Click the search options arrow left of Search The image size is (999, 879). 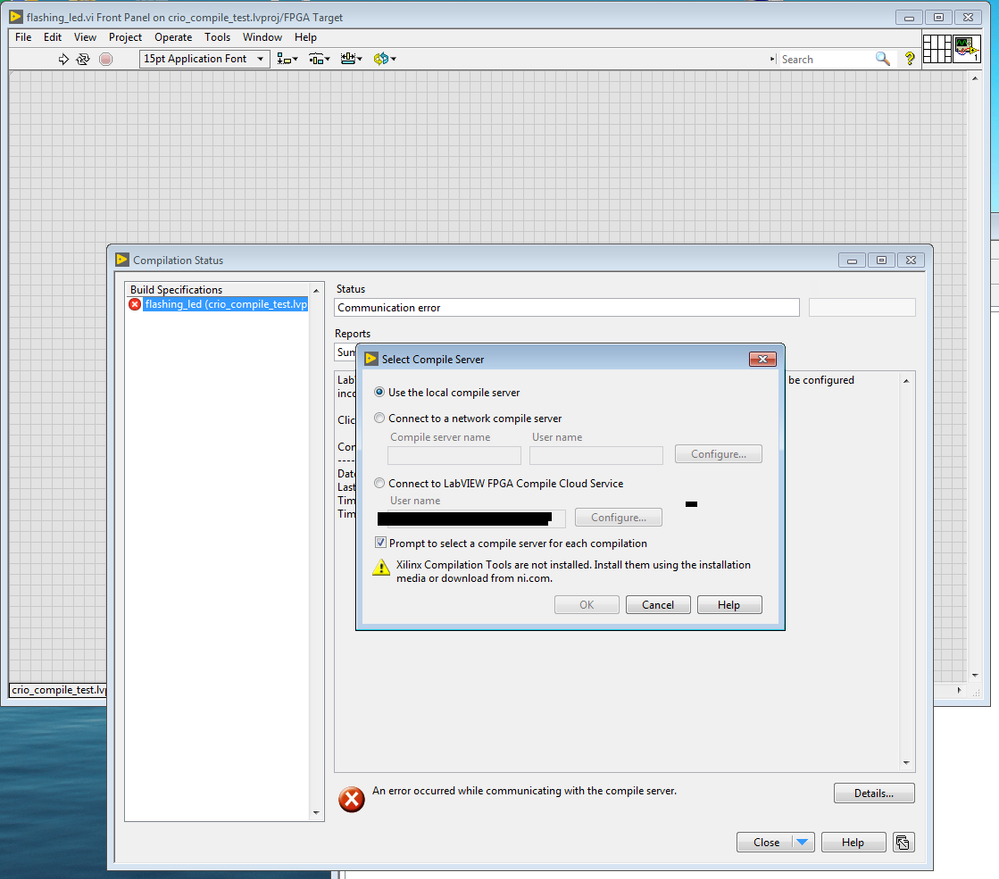tap(772, 59)
